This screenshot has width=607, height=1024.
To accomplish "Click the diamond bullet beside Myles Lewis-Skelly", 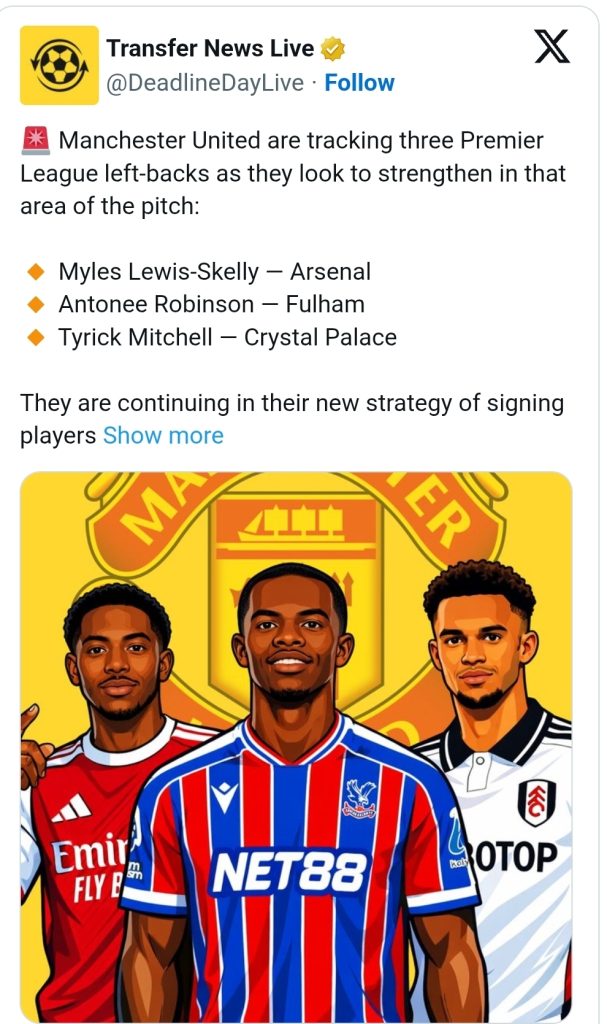I will [x=36, y=271].
